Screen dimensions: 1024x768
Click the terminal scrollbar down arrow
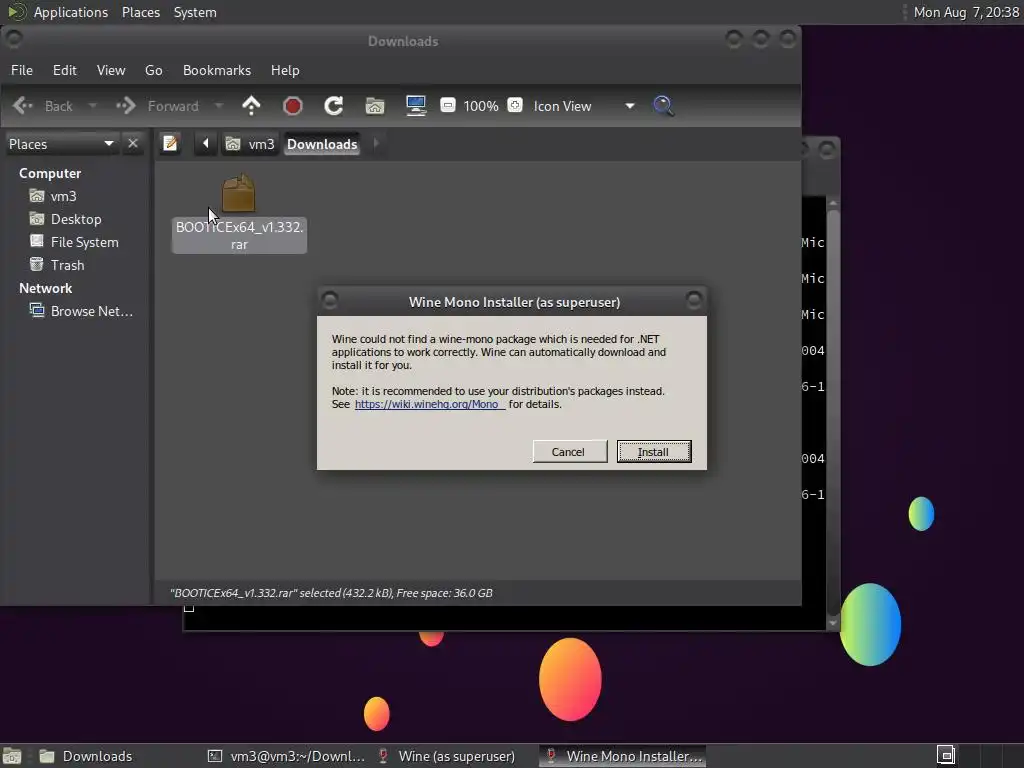[833, 622]
